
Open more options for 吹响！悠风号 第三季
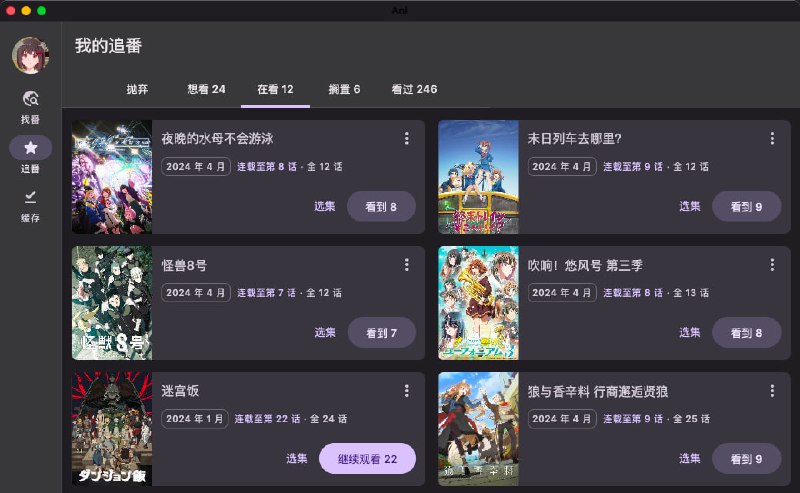pos(772,264)
